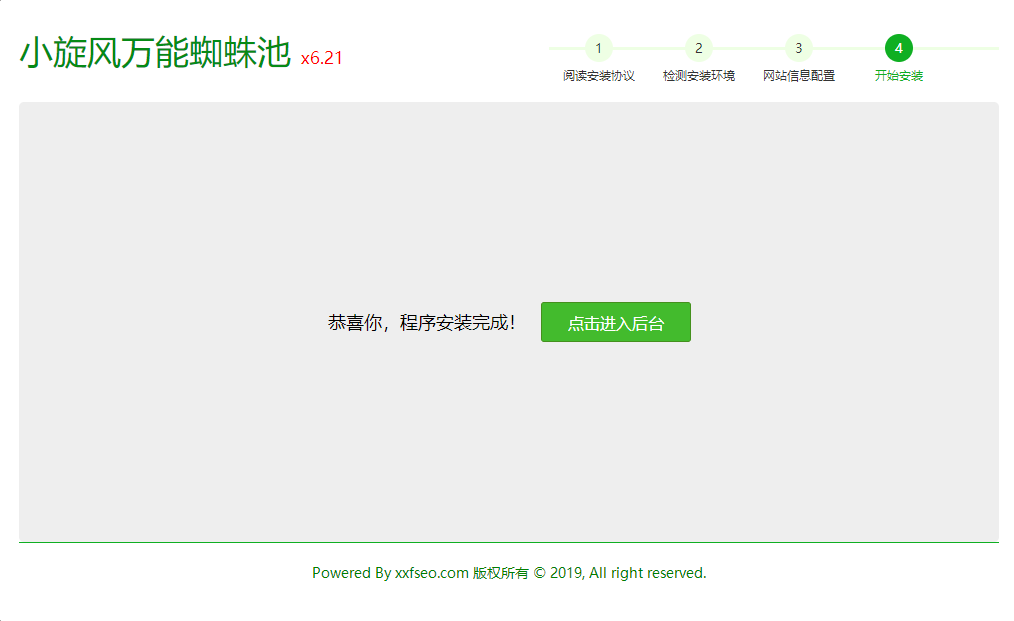Click the red x6.21 version badge
The image size is (1014, 621).
(321, 57)
